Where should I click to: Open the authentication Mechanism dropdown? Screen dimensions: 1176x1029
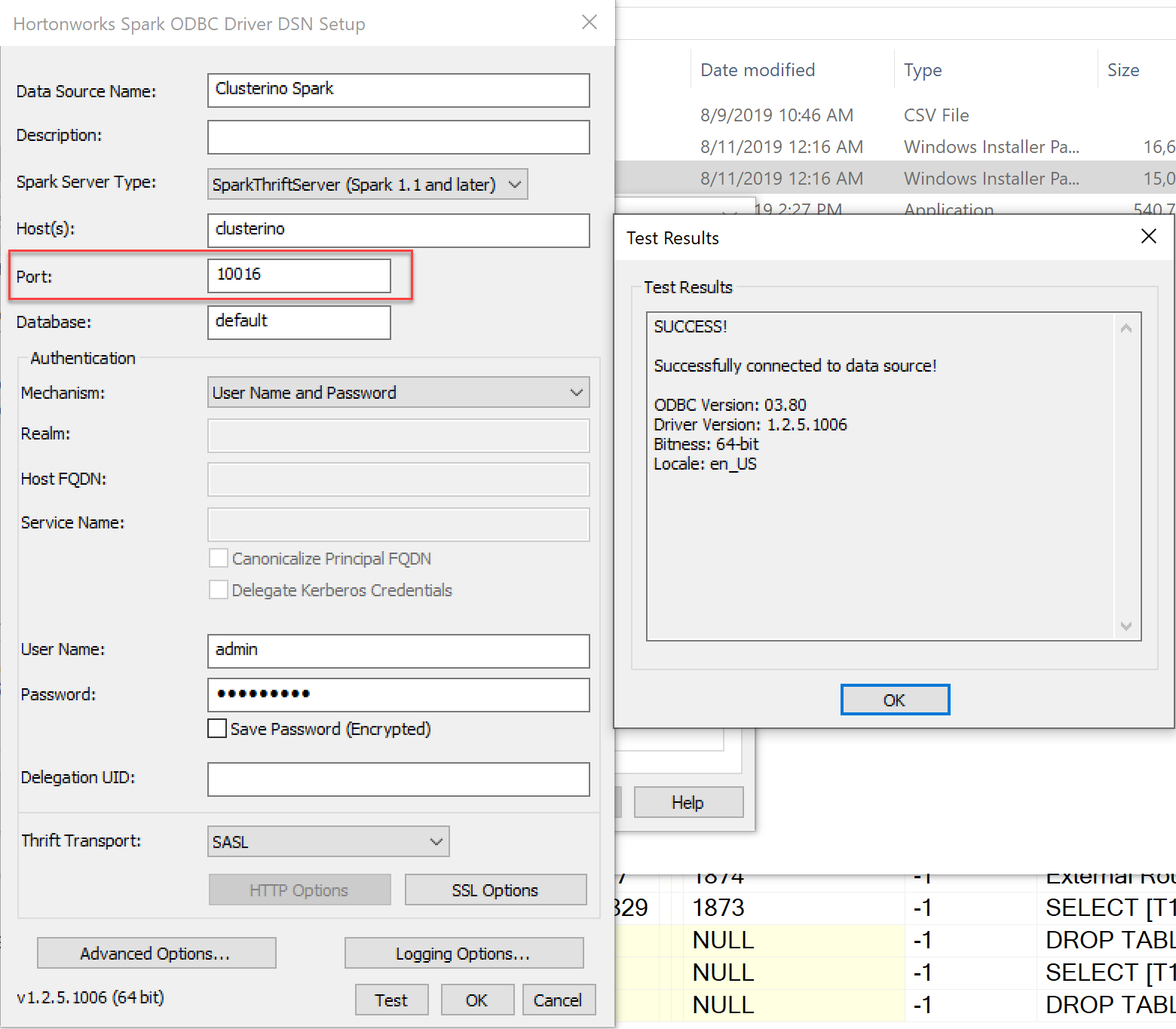(x=398, y=392)
